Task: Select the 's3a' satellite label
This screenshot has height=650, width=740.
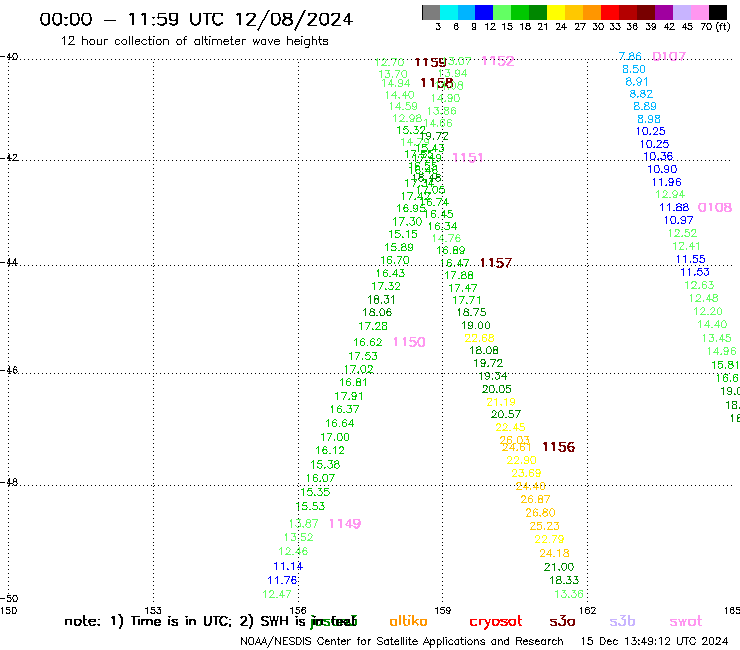Action: pos(562,621)
